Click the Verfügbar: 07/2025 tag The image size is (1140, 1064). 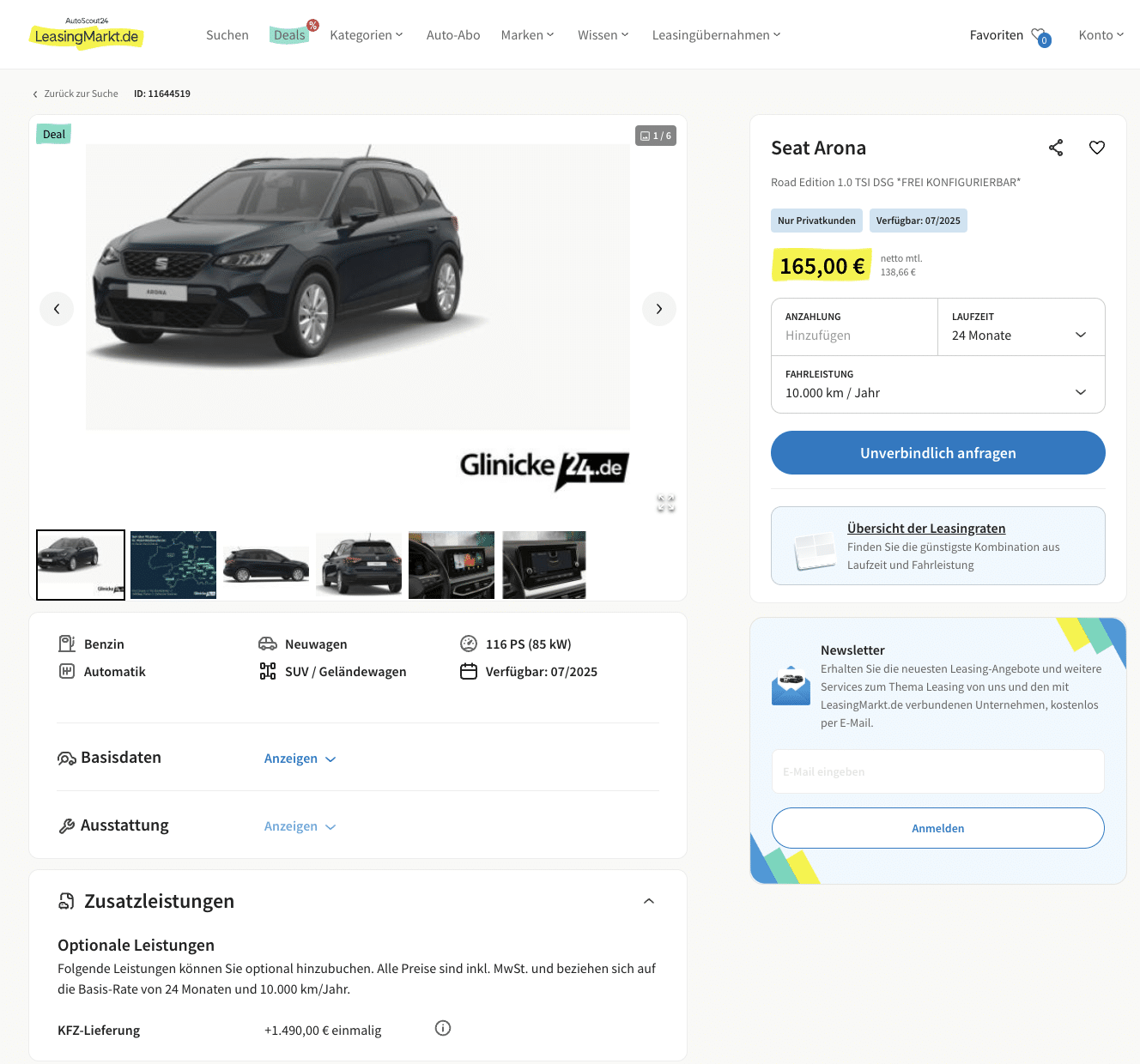[919, 221]
